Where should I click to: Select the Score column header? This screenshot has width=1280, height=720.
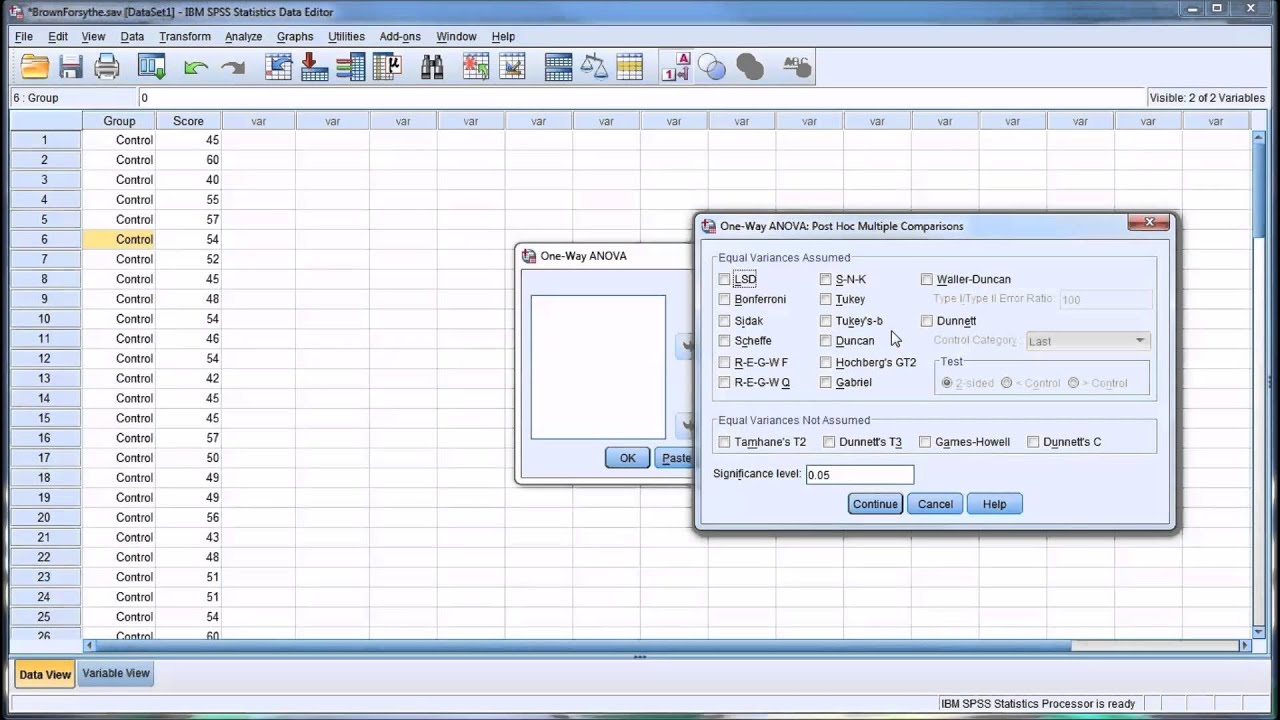pos(188,121)
